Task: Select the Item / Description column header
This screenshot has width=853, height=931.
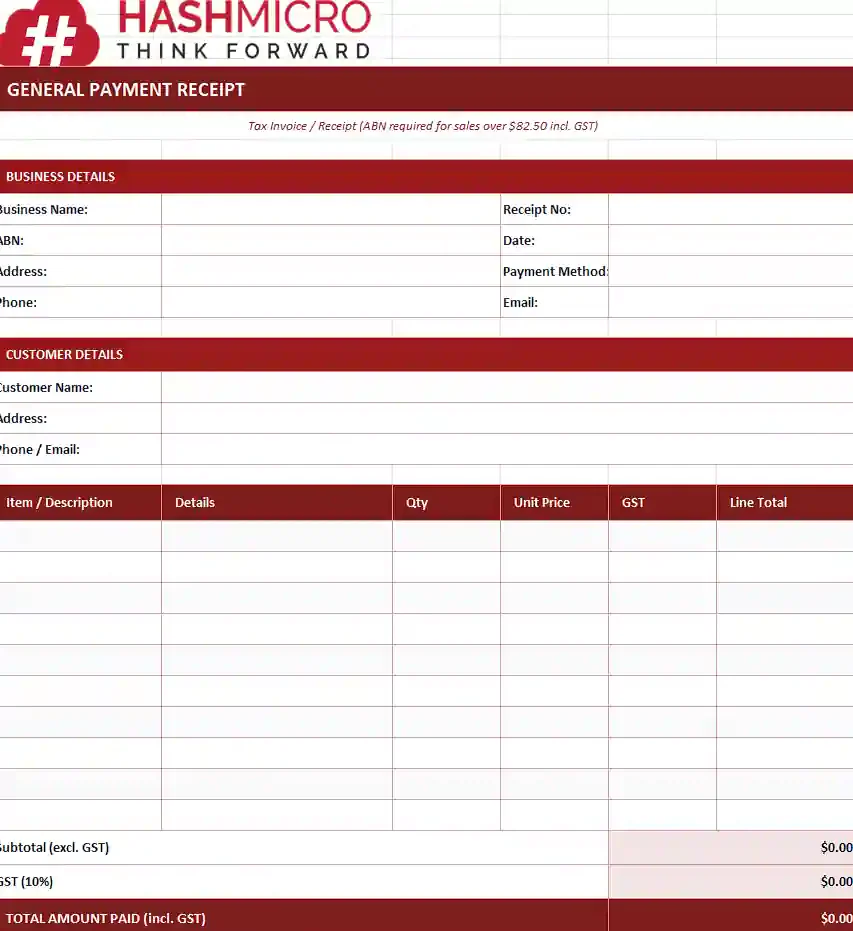Action: 80,502
